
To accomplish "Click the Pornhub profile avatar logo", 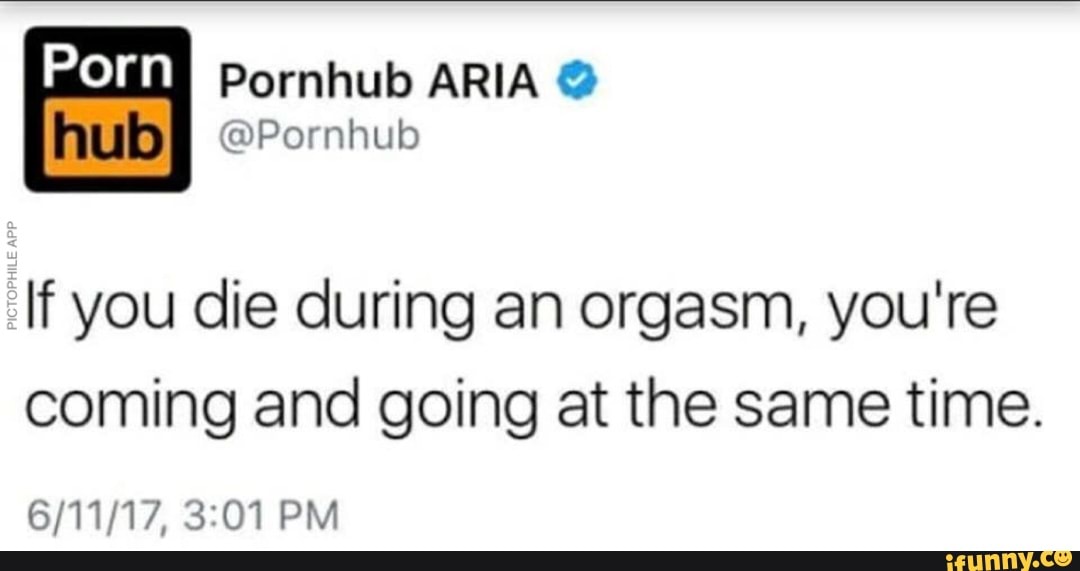I will pos(108,109).
